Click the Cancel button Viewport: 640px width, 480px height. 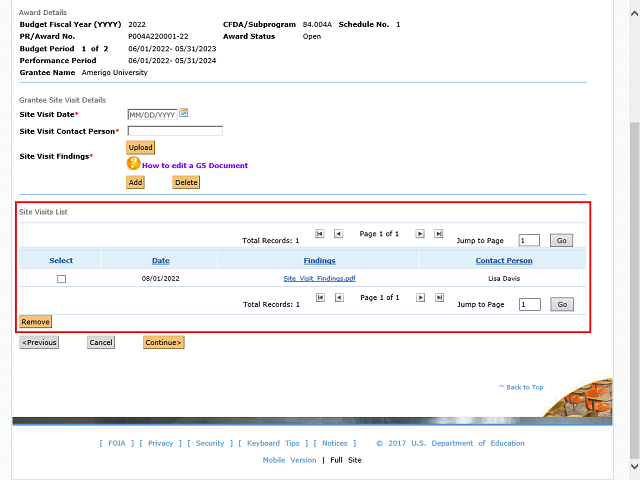click(x=101, y=342)
